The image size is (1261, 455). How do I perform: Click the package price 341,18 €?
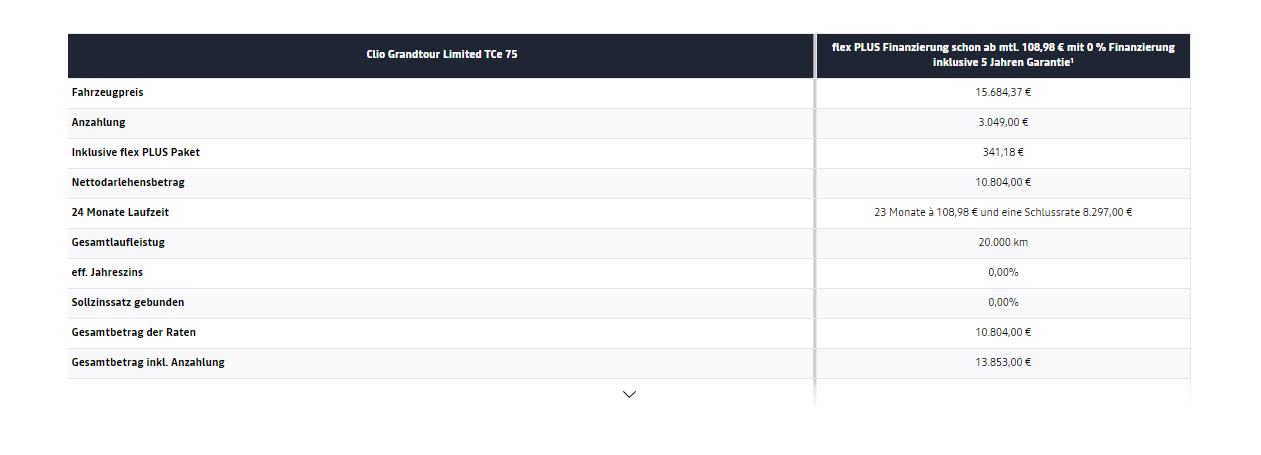click(1003, 152)
